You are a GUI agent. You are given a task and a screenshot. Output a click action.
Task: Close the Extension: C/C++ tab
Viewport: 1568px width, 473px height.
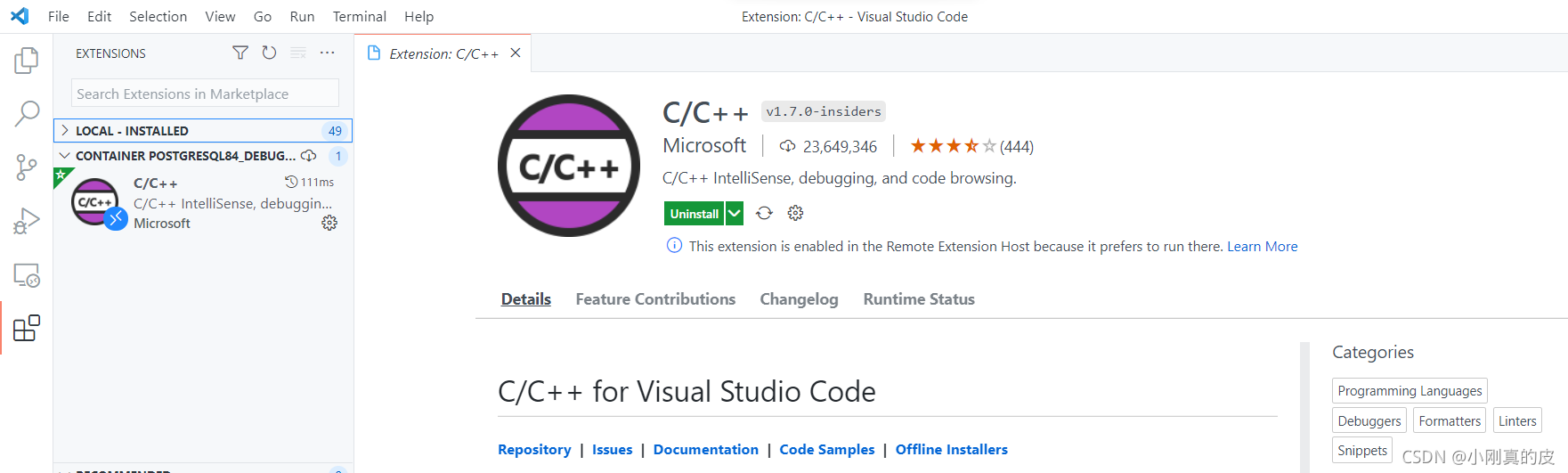click(x=516, y=53)
